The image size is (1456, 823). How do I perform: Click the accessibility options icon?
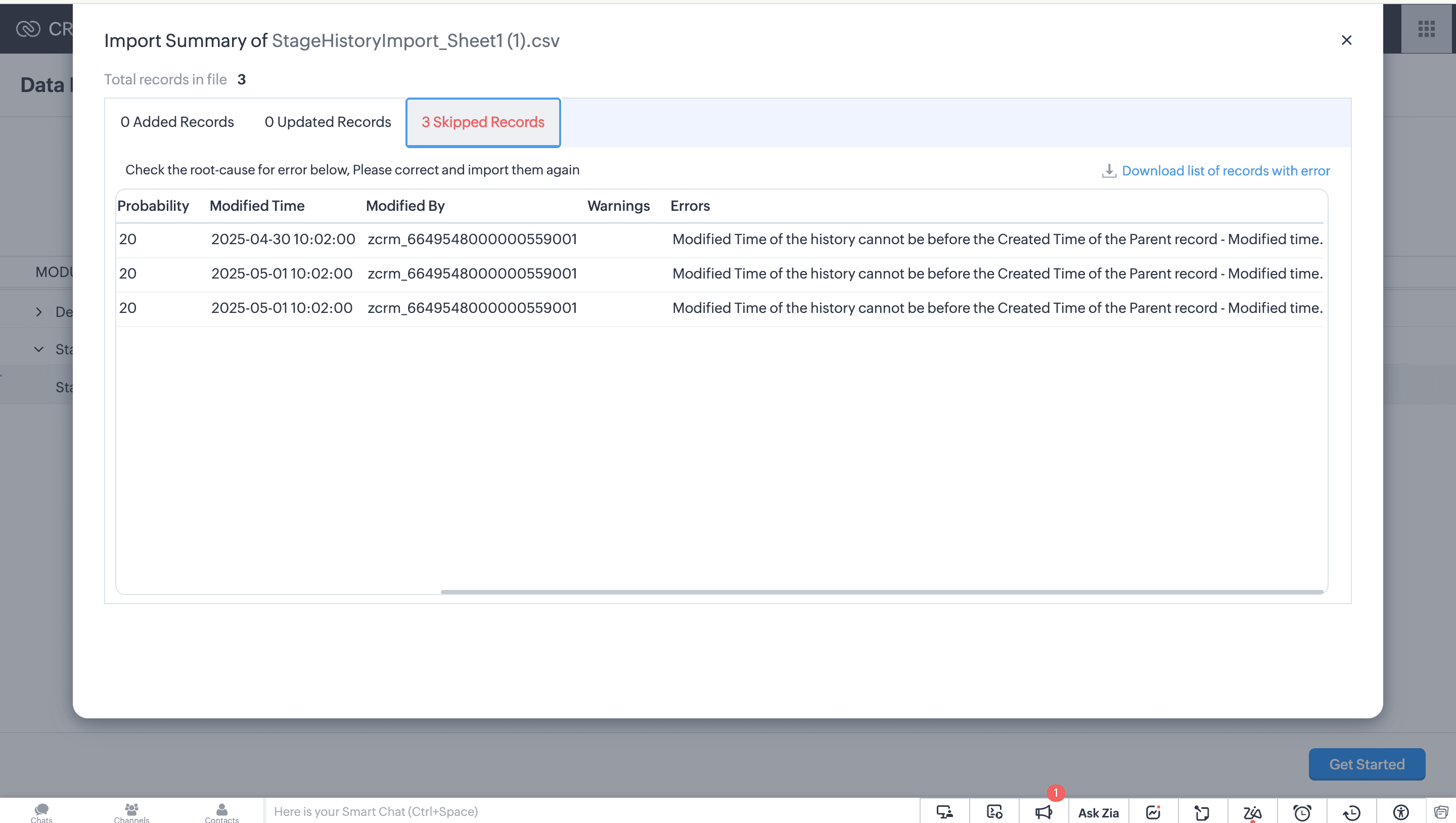click(1400, 812)
